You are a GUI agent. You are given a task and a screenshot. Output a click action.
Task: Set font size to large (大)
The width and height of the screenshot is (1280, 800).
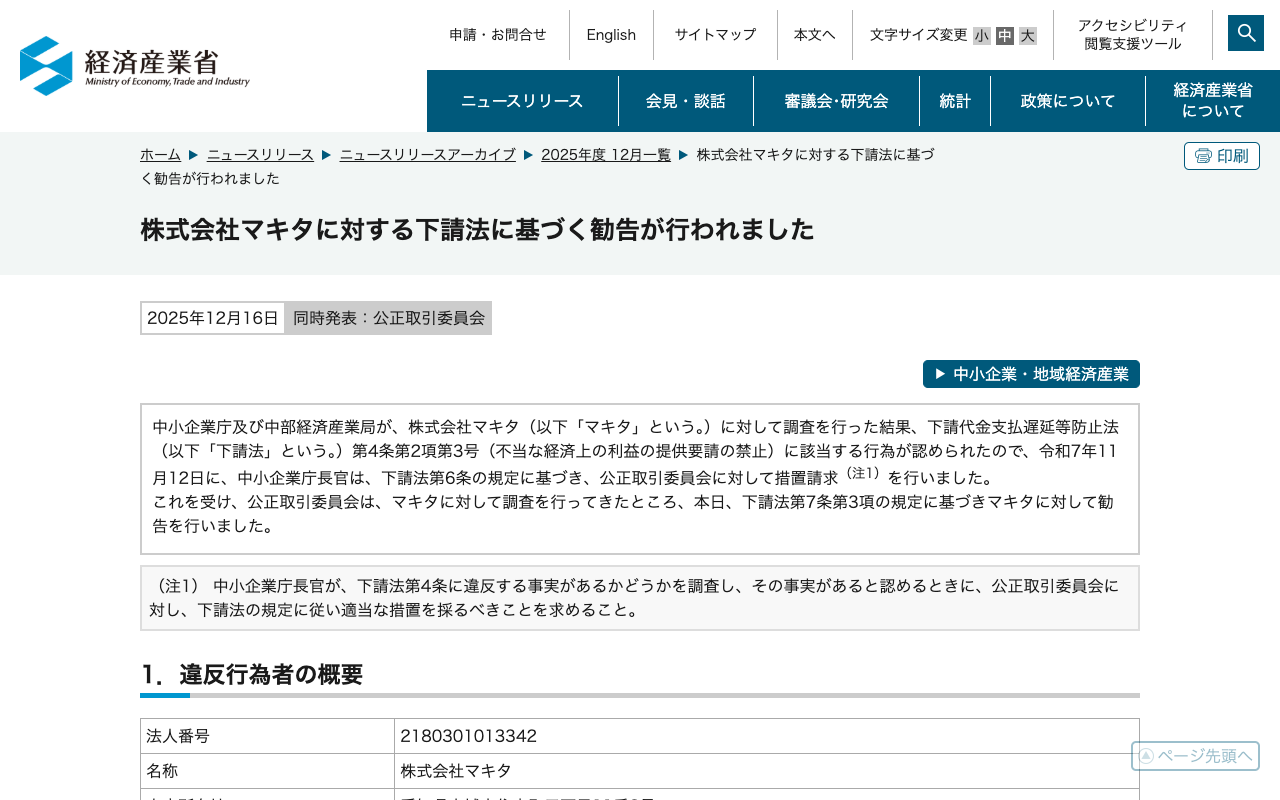[1028, 36]
